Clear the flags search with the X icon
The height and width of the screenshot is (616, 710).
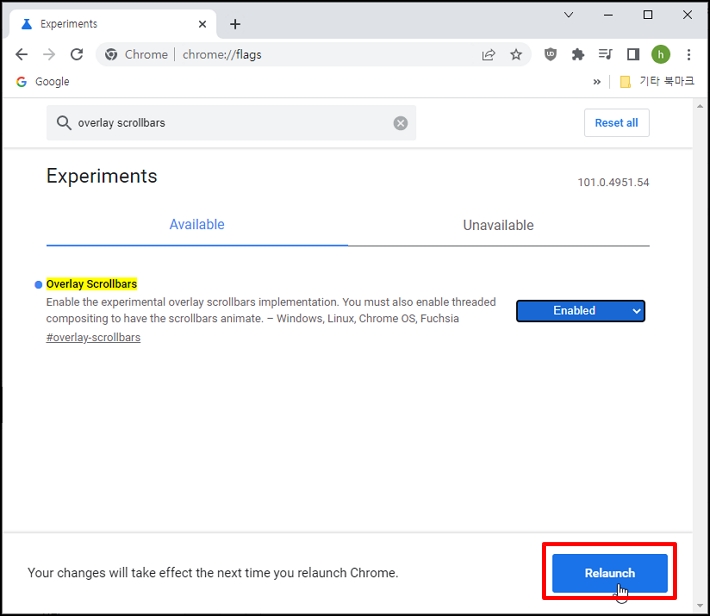coord(400,123)
